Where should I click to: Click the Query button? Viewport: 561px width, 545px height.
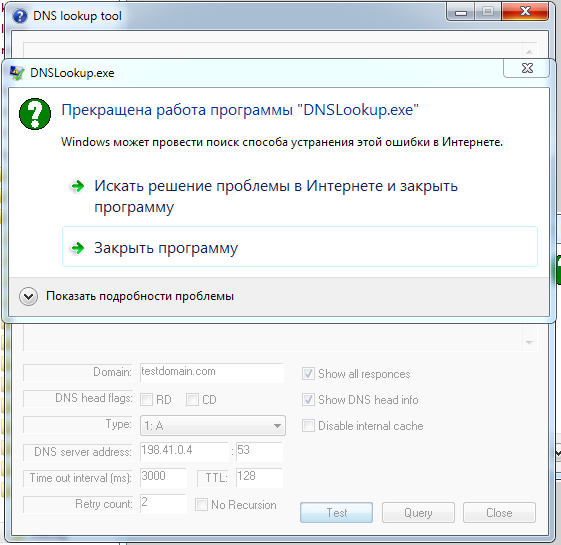[x=418, y=513]
